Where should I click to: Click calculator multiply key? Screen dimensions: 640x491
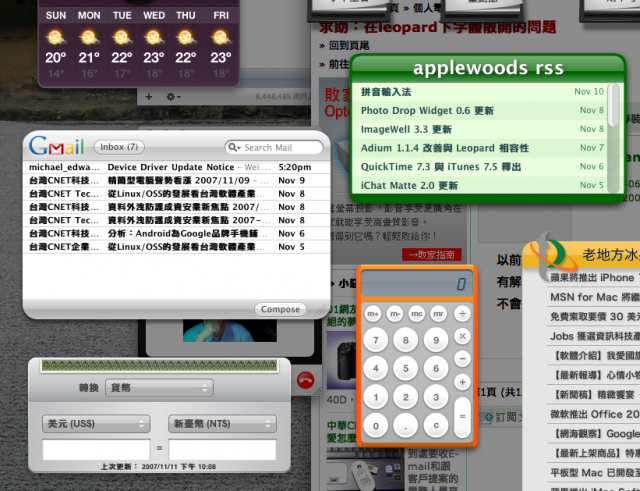[x=462, y=336]
